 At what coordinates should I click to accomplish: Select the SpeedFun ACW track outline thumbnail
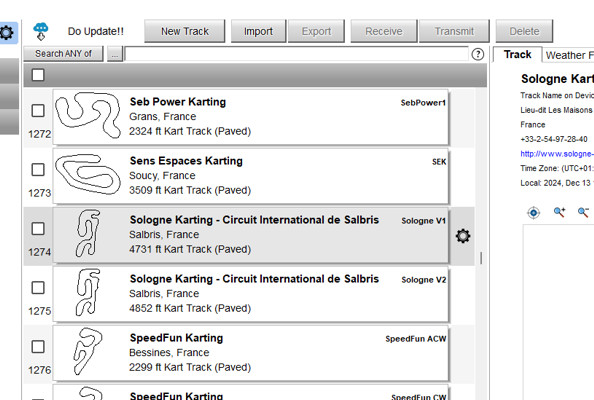[x=88, y=352]
